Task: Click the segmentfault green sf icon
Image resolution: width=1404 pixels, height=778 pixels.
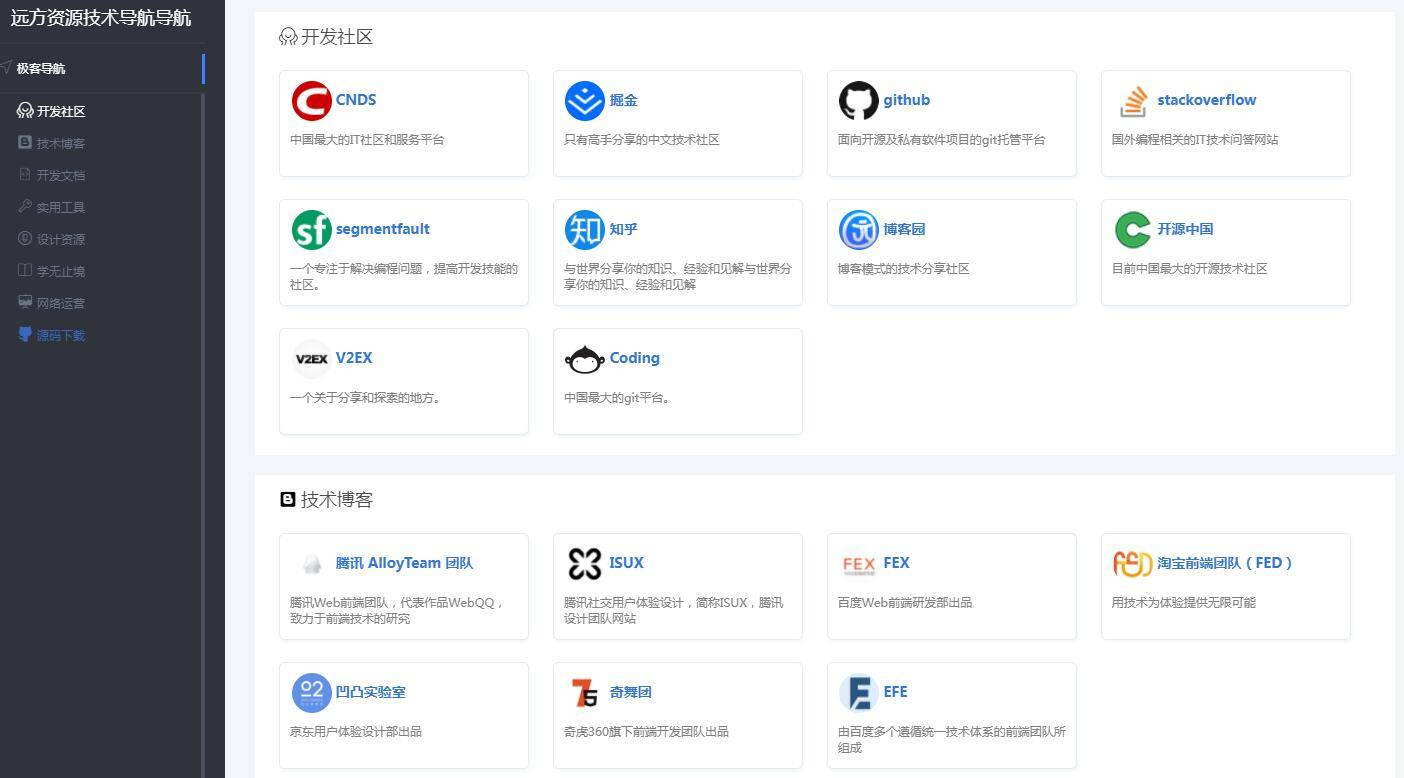Action: tap(311, 230)
